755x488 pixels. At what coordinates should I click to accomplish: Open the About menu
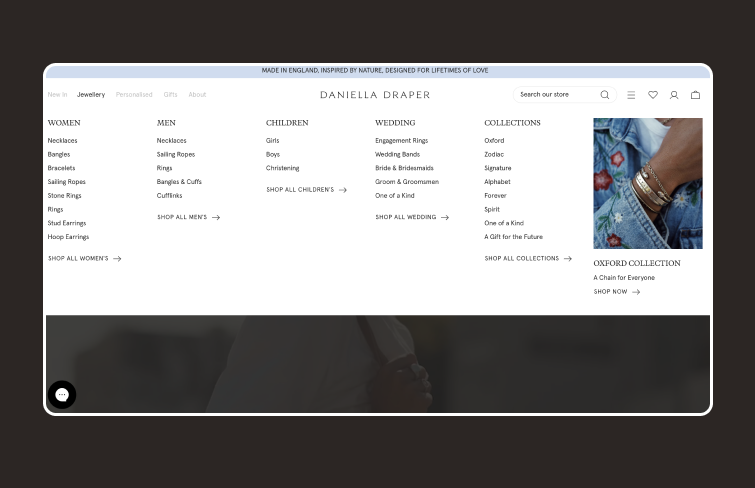(197, 94)
